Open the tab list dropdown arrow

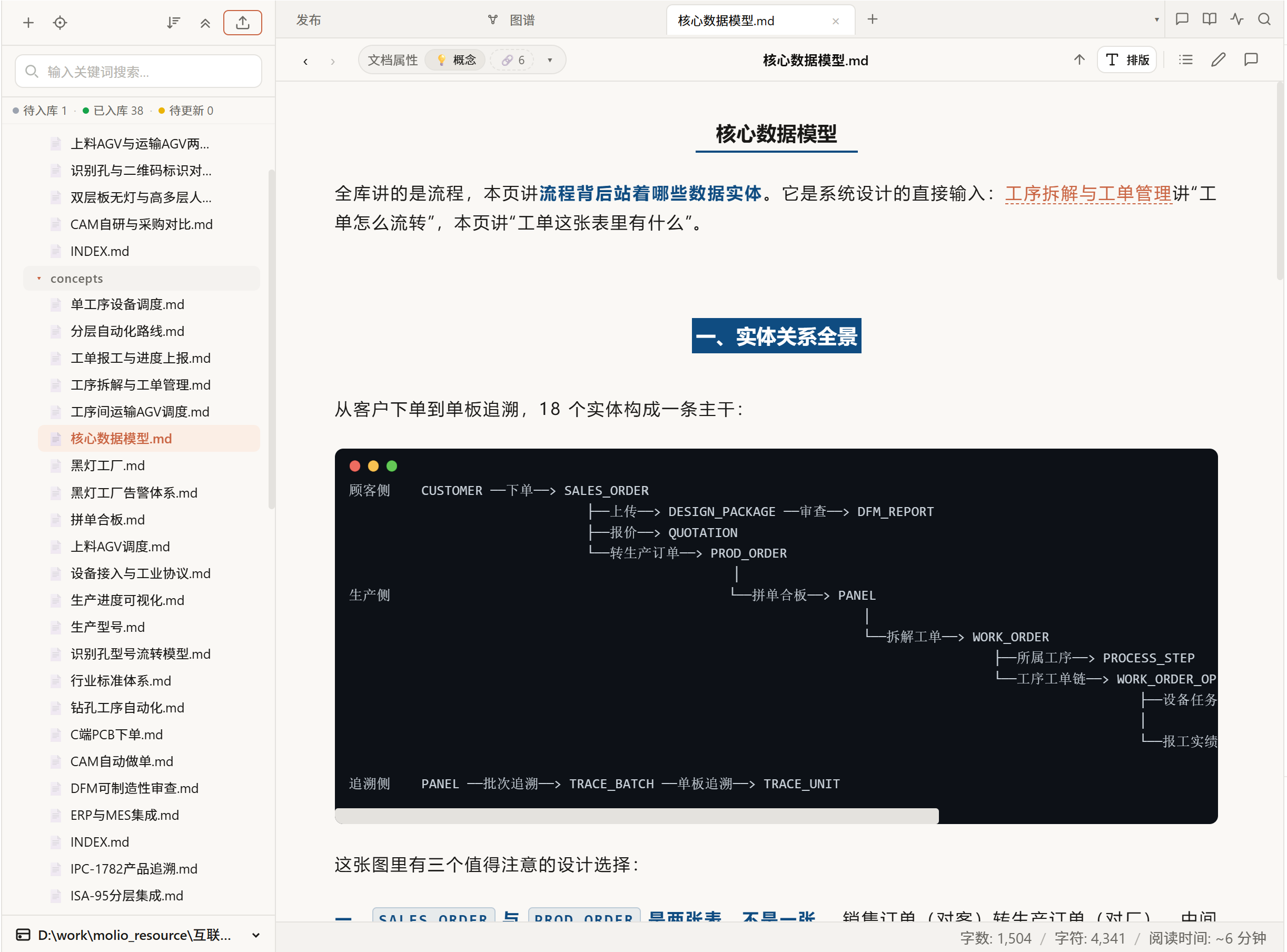coord(1157,19)
